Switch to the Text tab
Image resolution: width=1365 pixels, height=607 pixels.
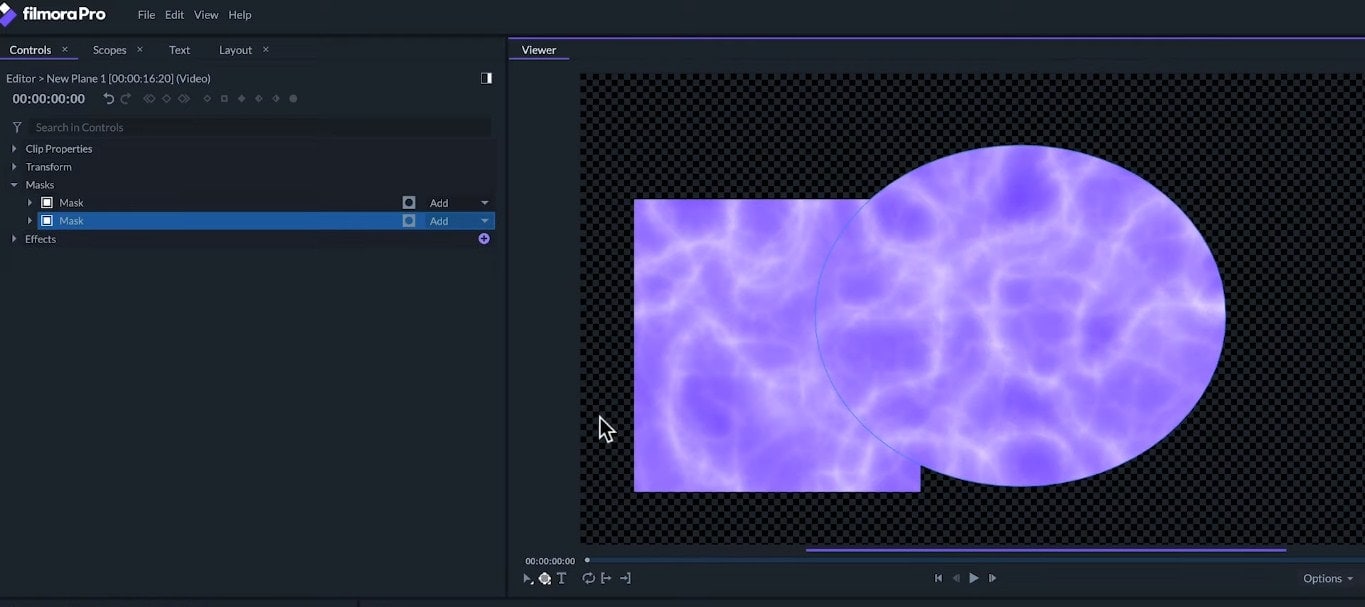180,50
